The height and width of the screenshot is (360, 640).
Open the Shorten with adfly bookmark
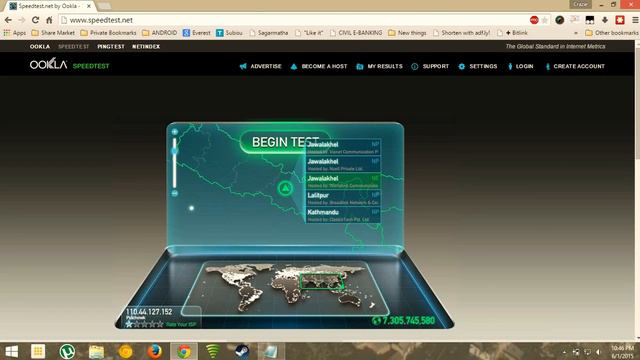click(x=462, y=33)
